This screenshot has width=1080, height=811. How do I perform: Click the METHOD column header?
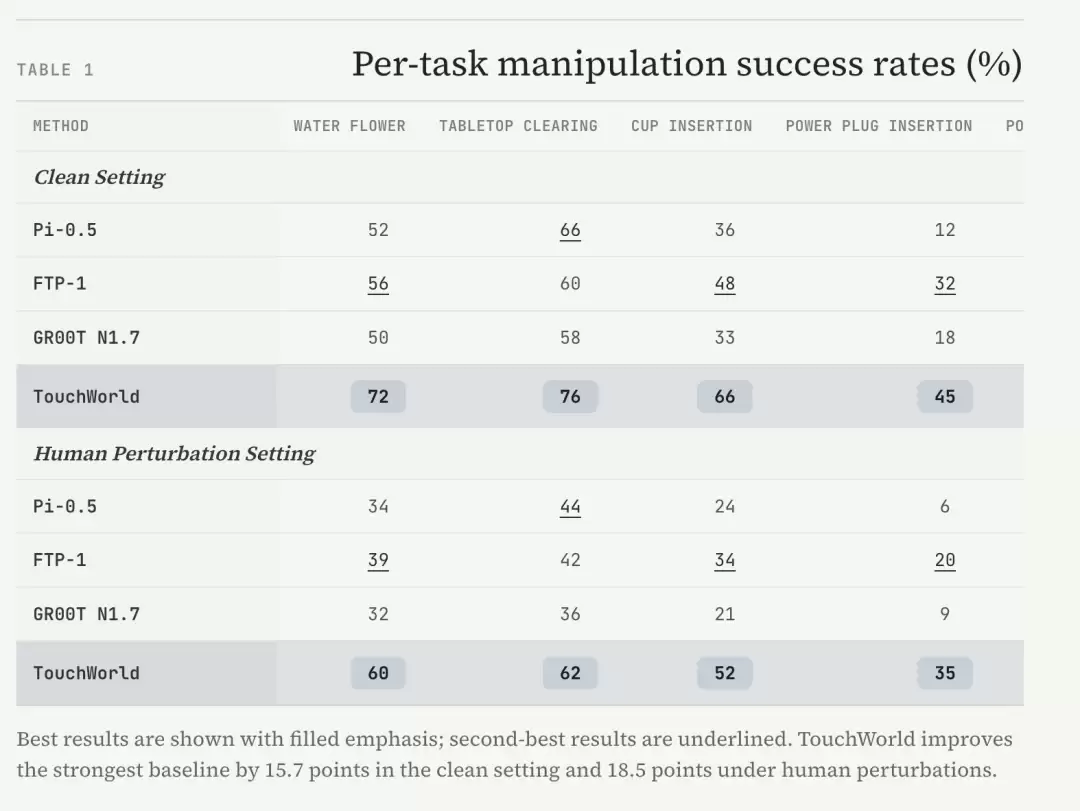click(x=61, y=126)
